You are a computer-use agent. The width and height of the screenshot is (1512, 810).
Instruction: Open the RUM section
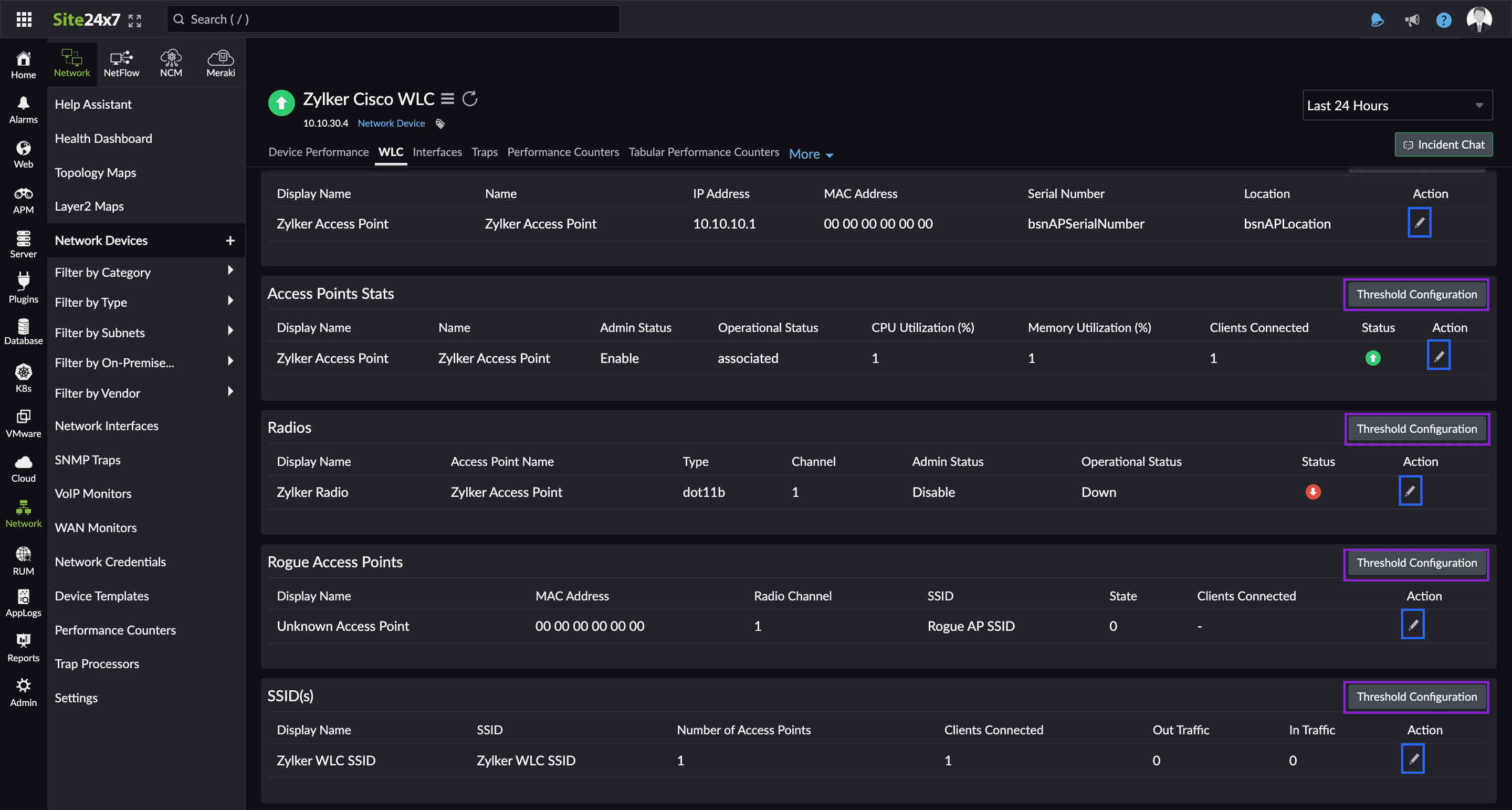click(24, 561)
